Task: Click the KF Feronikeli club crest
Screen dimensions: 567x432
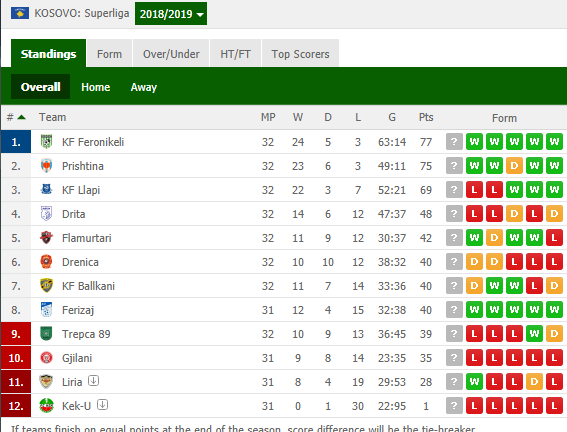Action: (46, 142)
